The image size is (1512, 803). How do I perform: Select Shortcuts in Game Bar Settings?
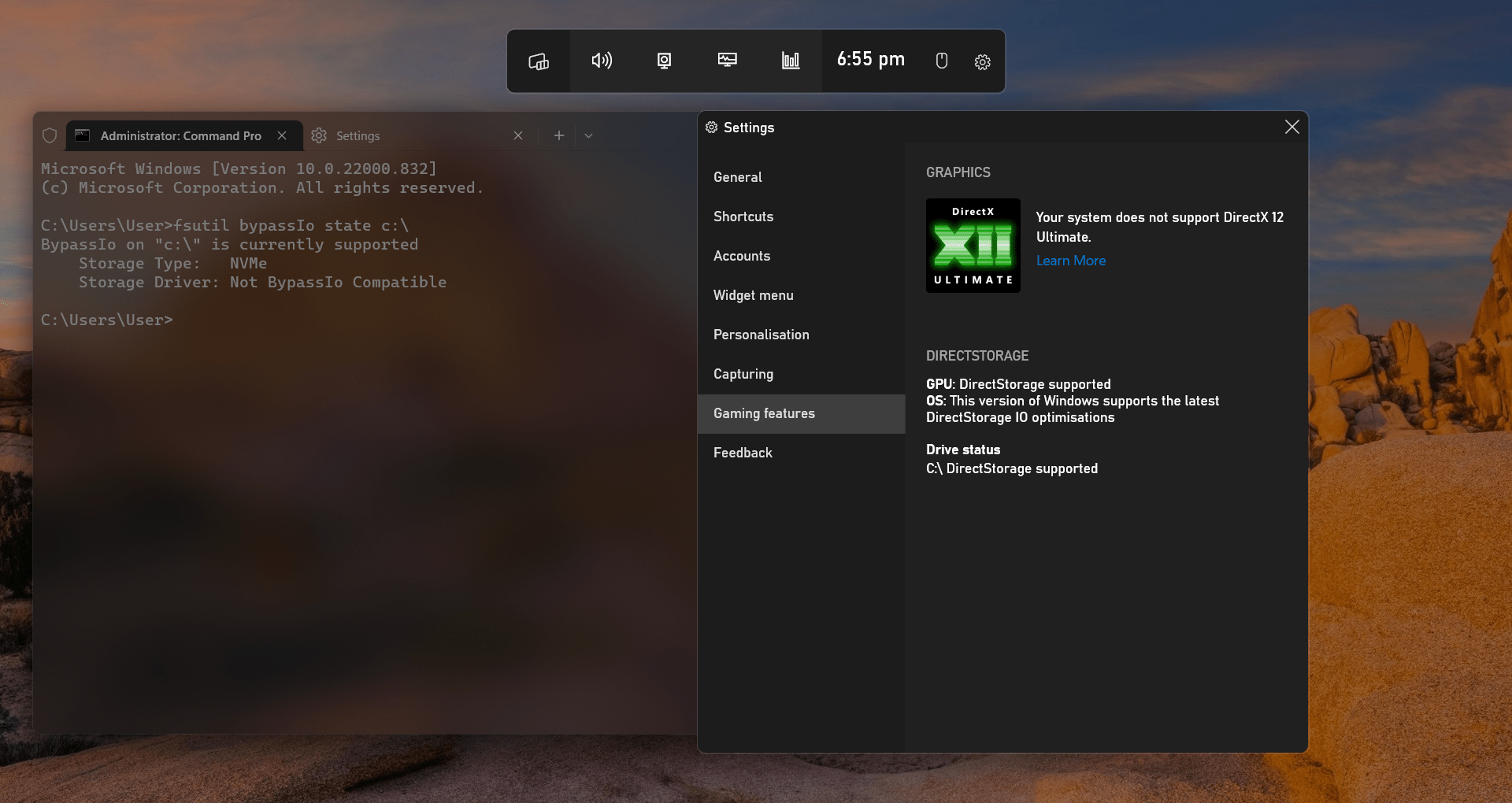802,216
